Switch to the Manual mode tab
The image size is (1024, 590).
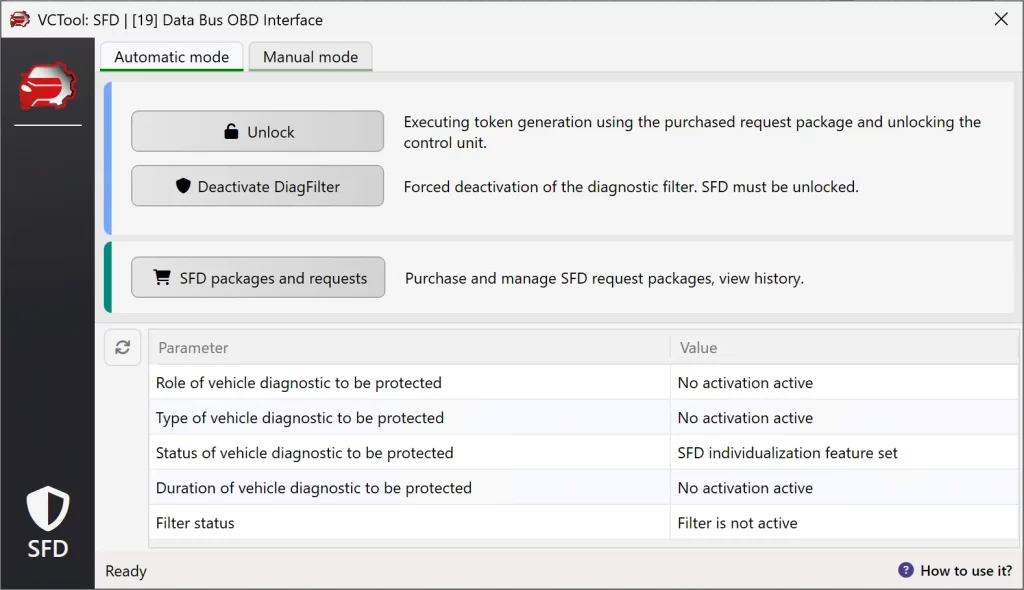coord(310,57)
